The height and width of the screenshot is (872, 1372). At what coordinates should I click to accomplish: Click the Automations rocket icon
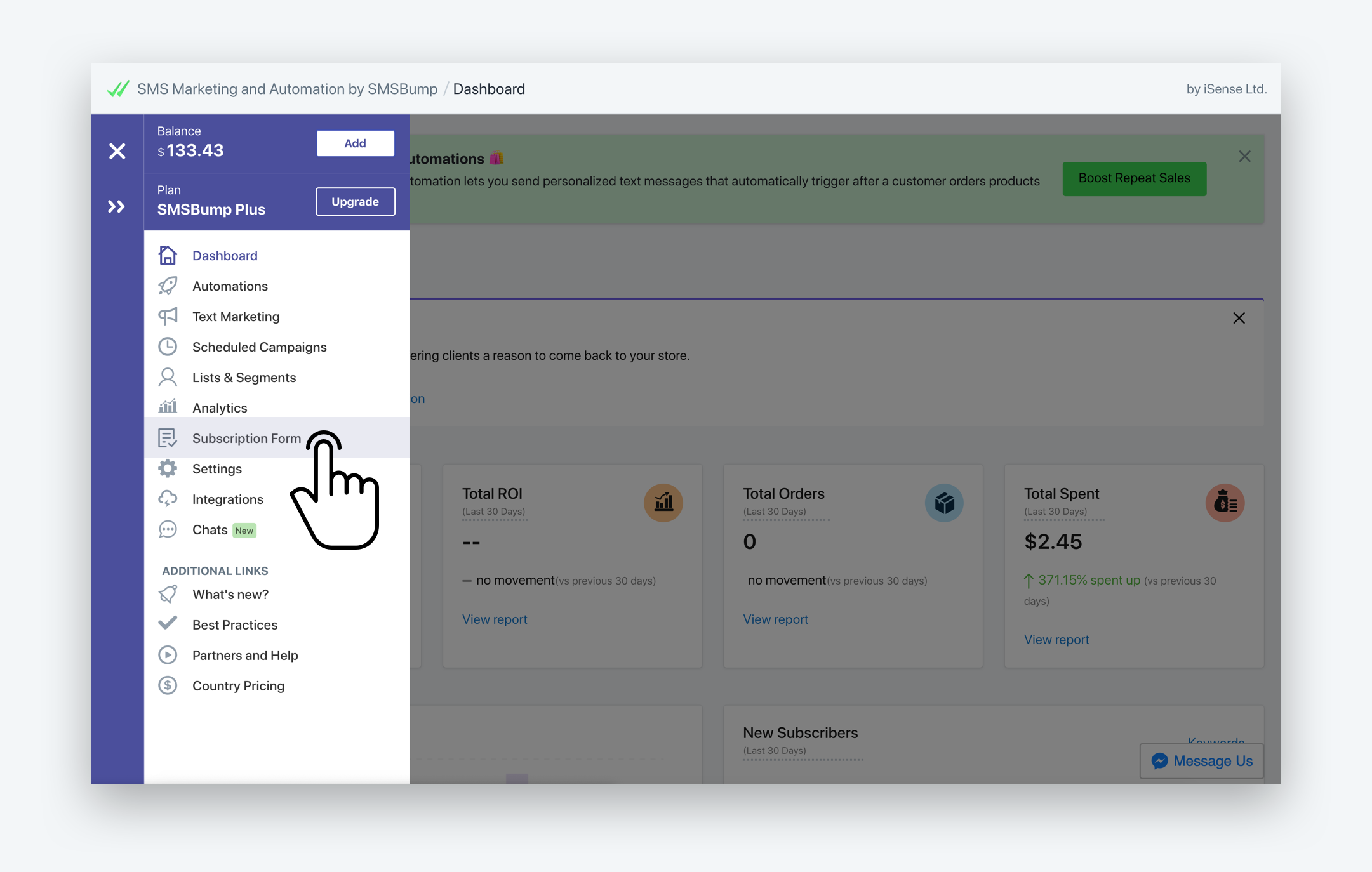tap(168, 286)
